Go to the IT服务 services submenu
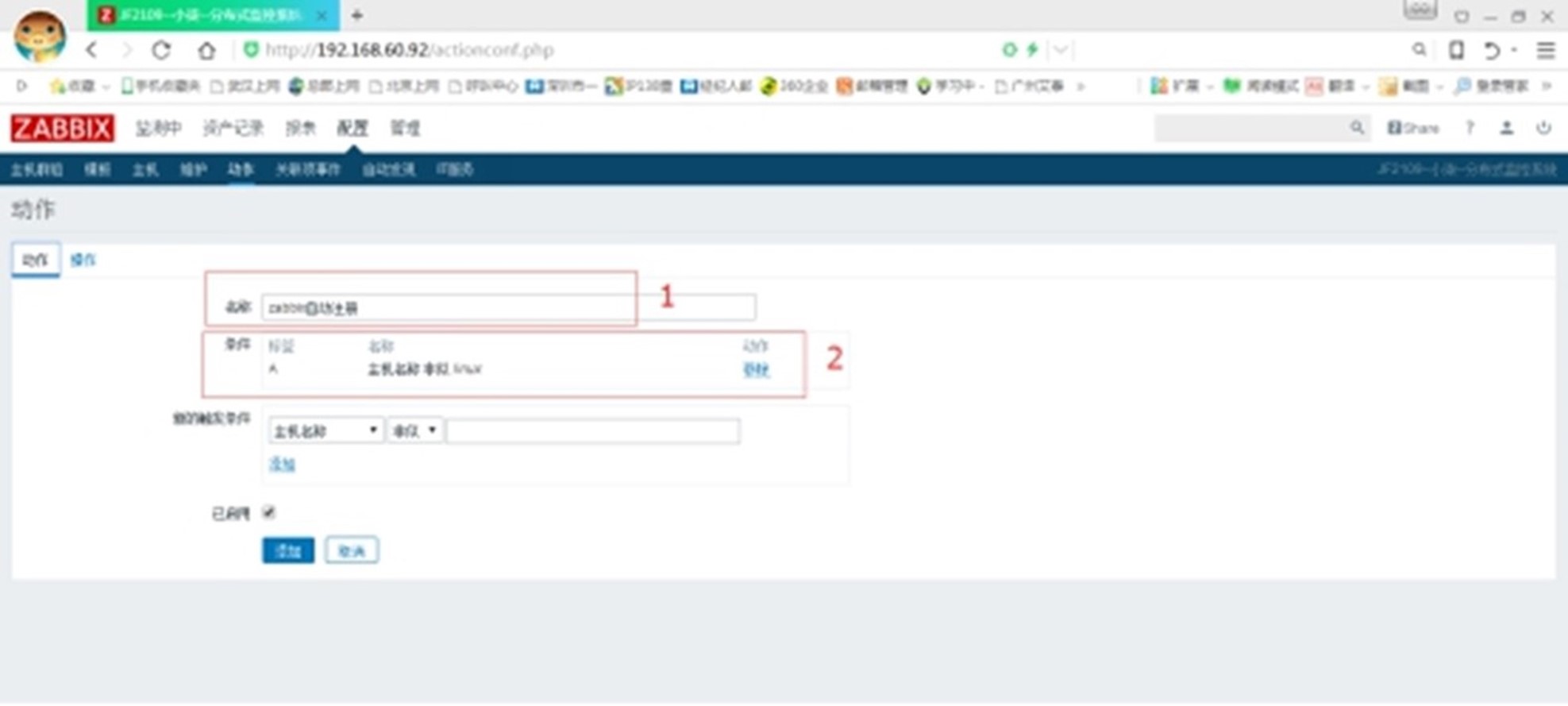 click(455, 169)
